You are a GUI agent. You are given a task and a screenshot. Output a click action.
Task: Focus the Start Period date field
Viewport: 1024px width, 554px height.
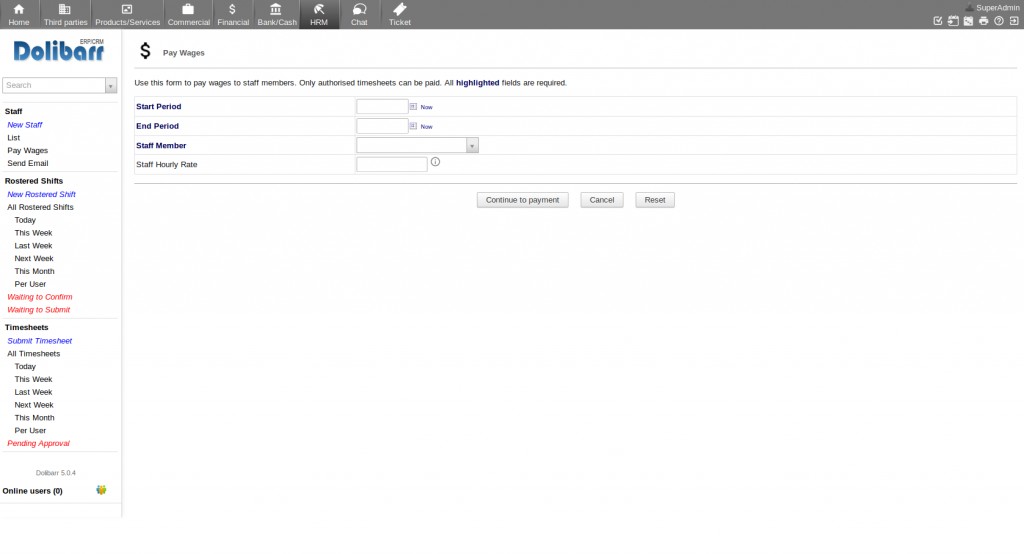382,106
